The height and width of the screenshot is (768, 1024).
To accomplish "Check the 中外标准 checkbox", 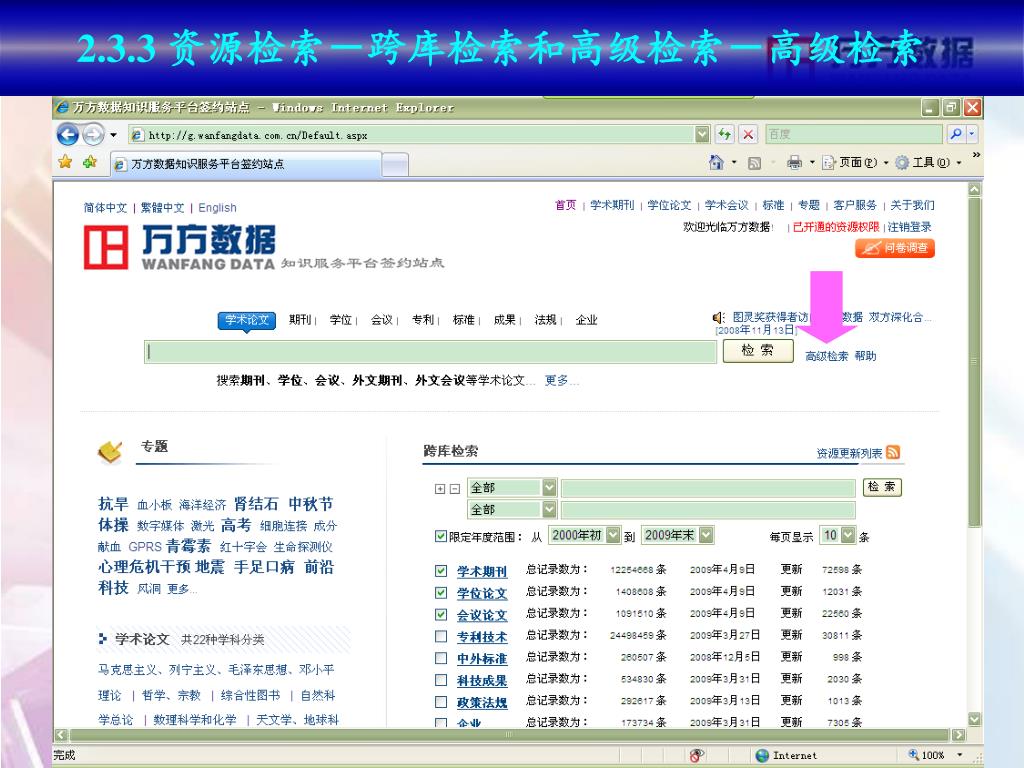I will 441,658.
